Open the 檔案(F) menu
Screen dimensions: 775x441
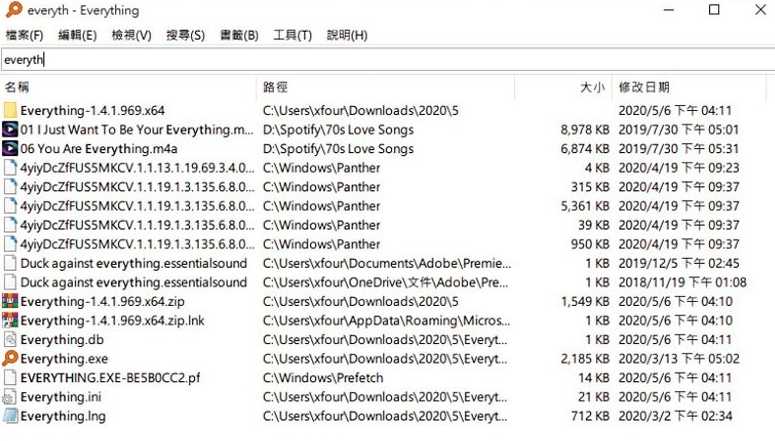pos(24,35)
